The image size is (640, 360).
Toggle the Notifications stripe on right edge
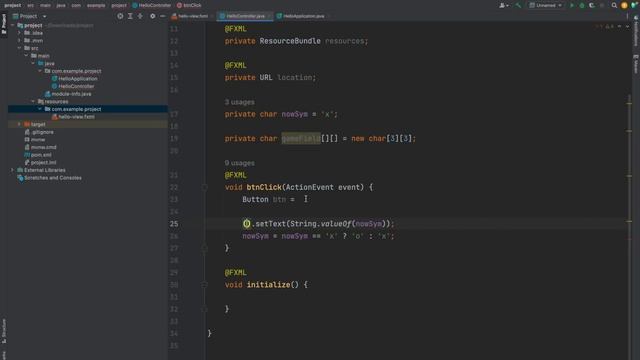pyautogui.click(x=636, y=31)
